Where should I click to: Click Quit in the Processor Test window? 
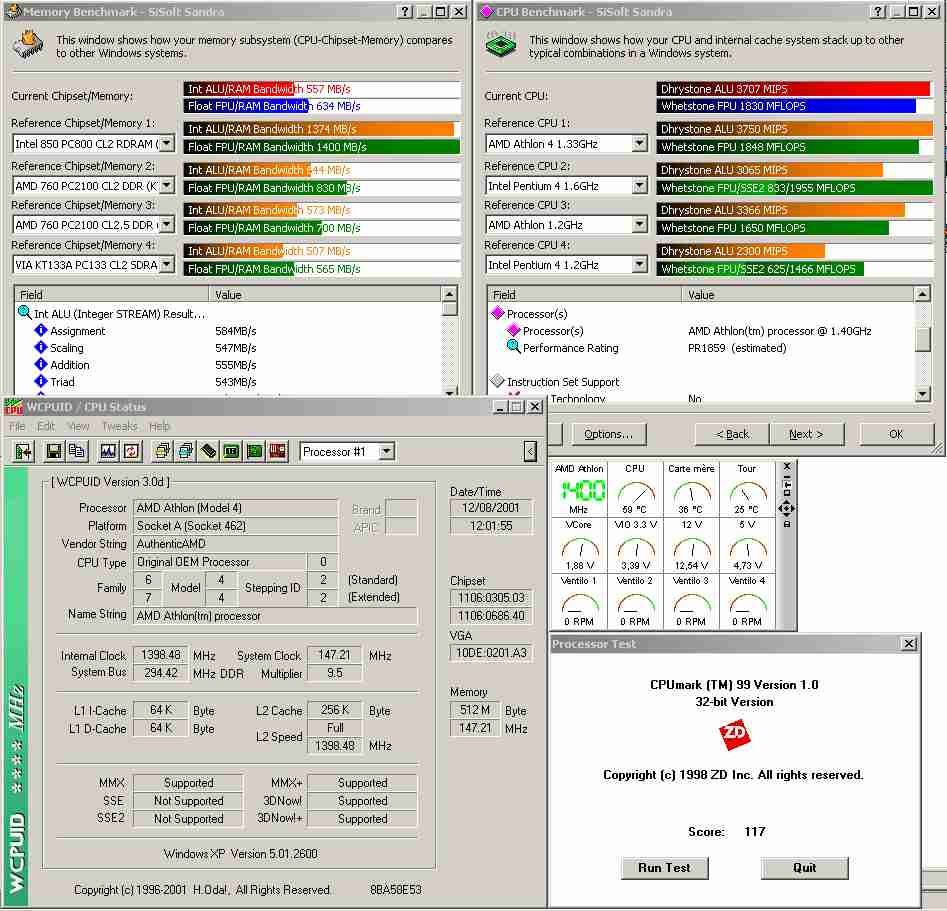804,868
